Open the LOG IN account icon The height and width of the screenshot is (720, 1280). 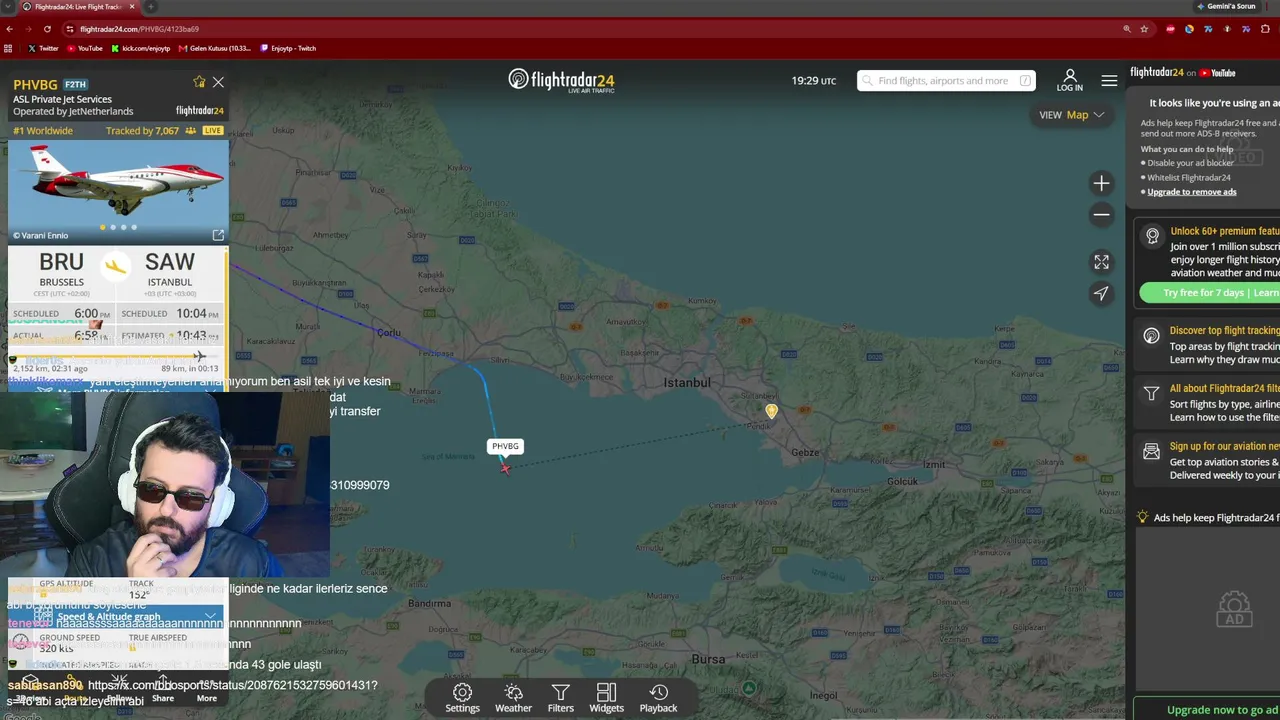pyautogui.click(x=1069, y=80)
